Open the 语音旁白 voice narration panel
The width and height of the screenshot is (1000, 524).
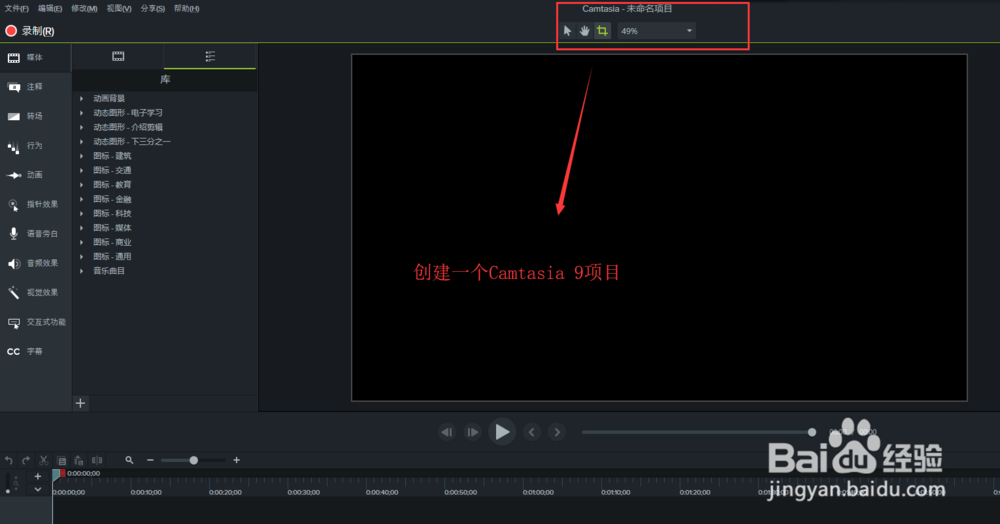(36, 233)
